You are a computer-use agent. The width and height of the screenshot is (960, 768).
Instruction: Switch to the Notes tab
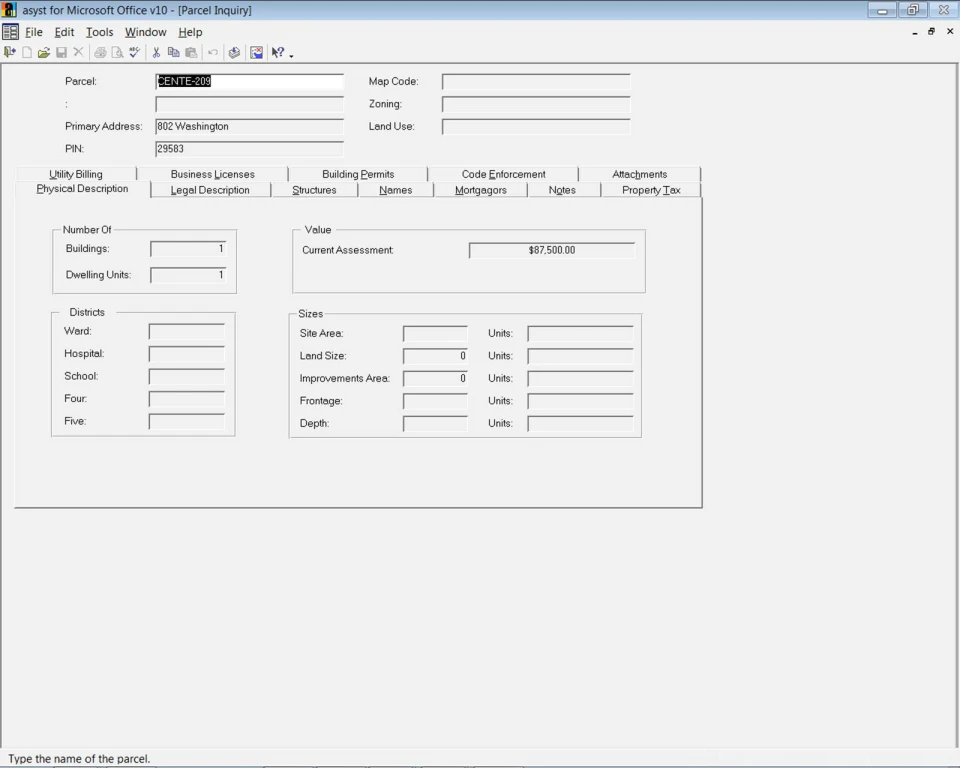[x=562, y=190]
